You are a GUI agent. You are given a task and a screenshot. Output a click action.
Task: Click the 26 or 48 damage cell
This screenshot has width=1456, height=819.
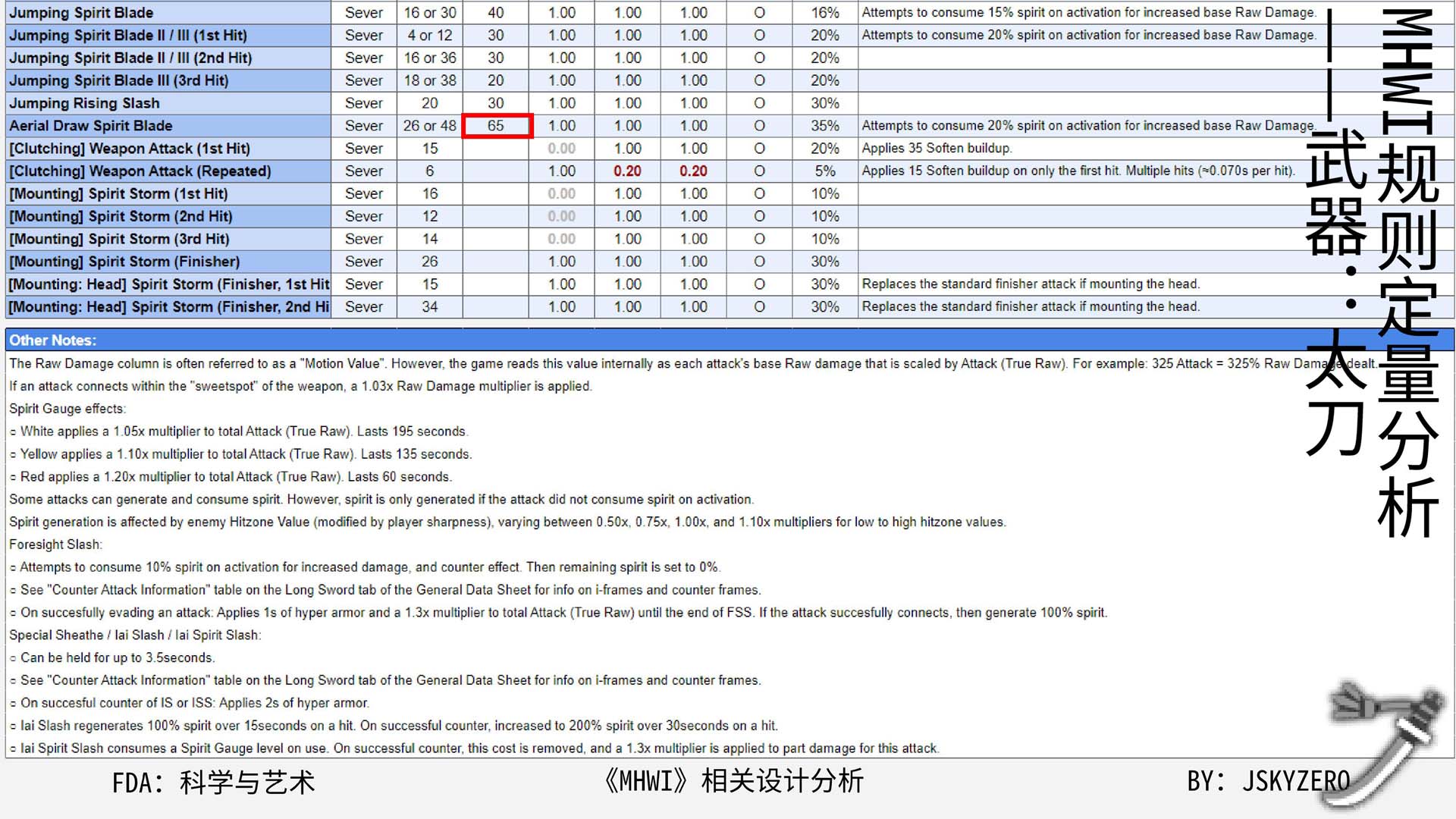tap(430, 126)
